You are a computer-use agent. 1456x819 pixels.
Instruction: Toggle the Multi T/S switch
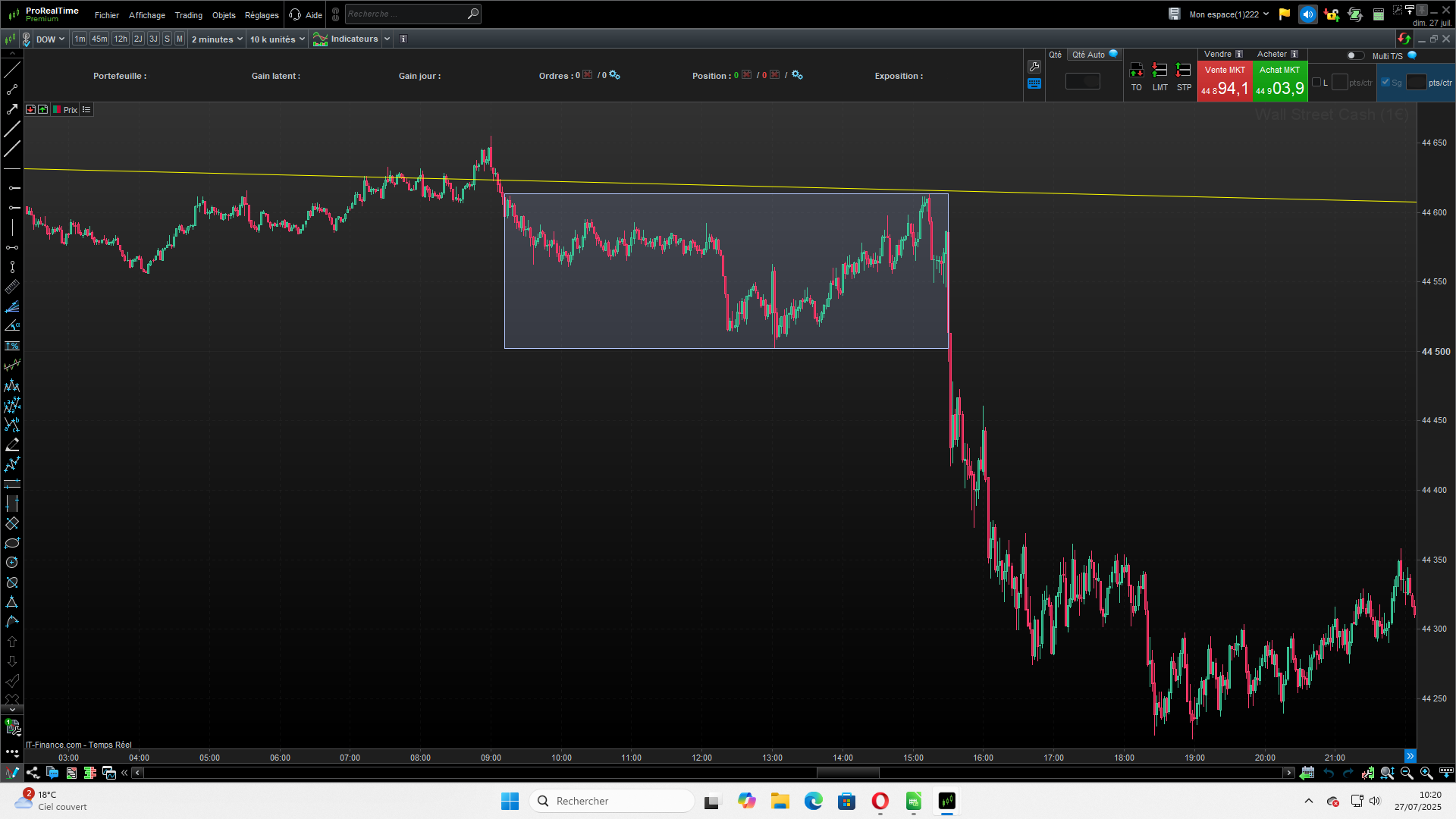click(1354, 55)
